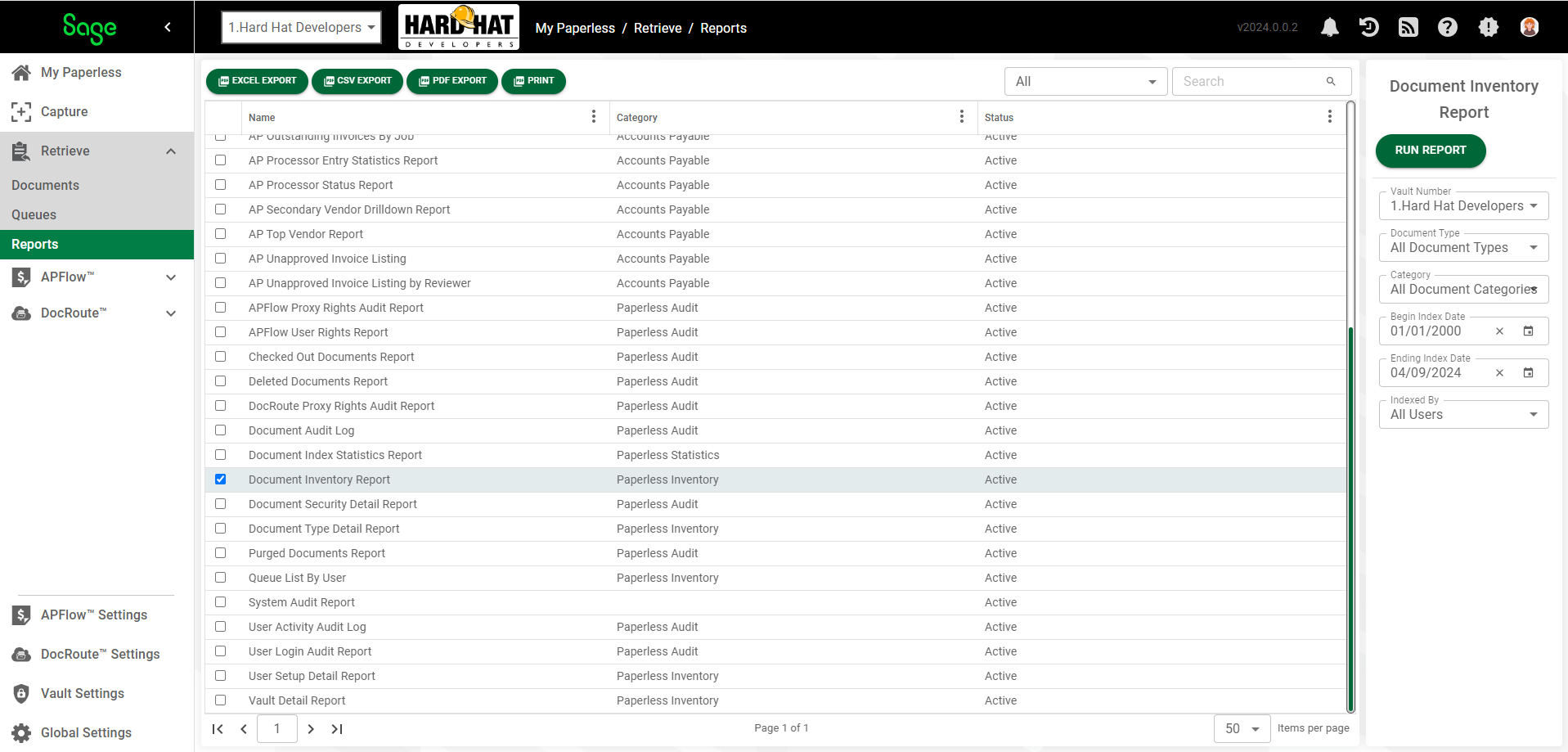Click the Capture icon in sidebar
The height and width of the screenshot is (752, 1568).
pyautogui.click(x=21, y=111)
